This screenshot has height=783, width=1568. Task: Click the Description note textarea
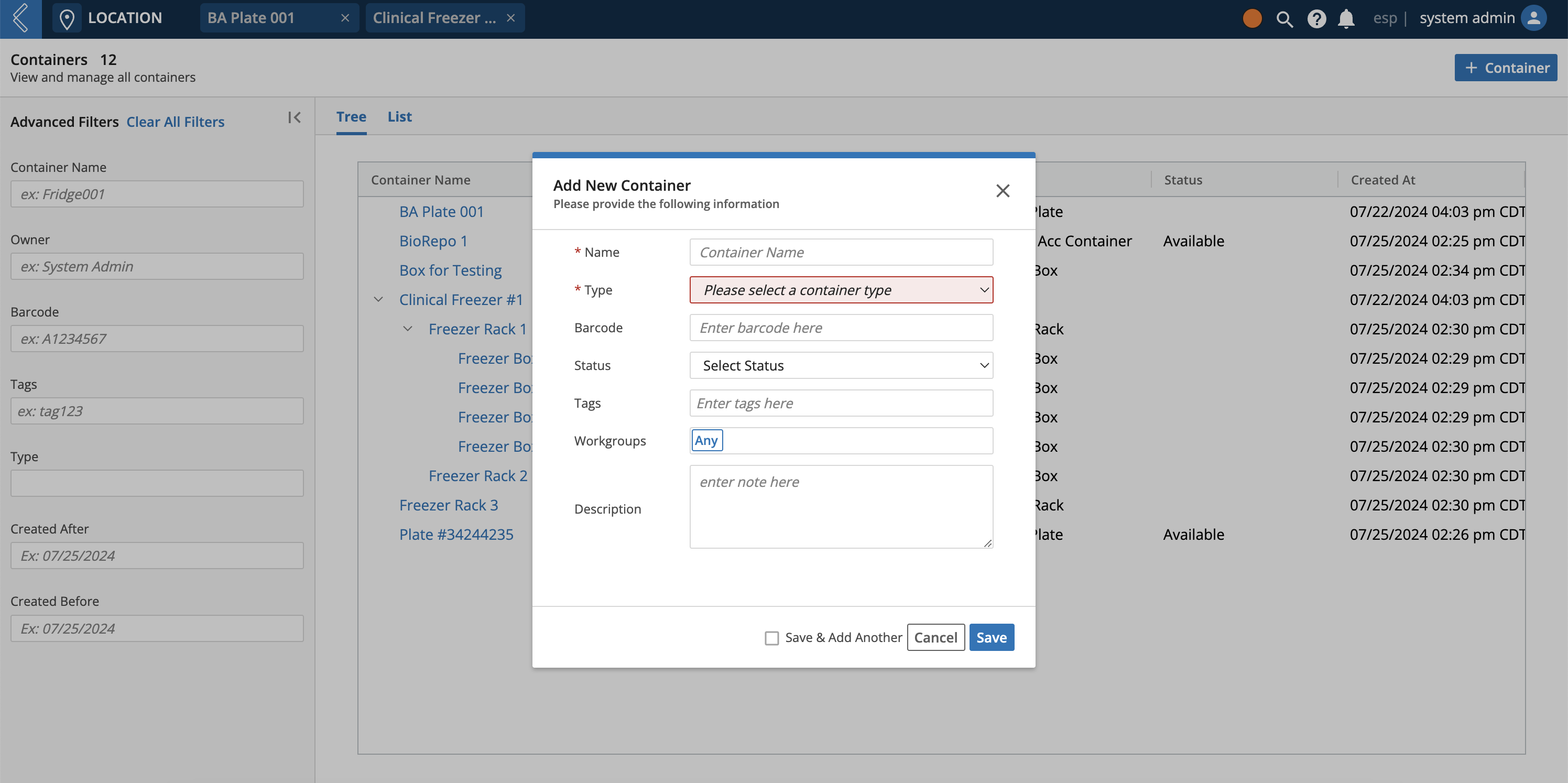(841, 507)
